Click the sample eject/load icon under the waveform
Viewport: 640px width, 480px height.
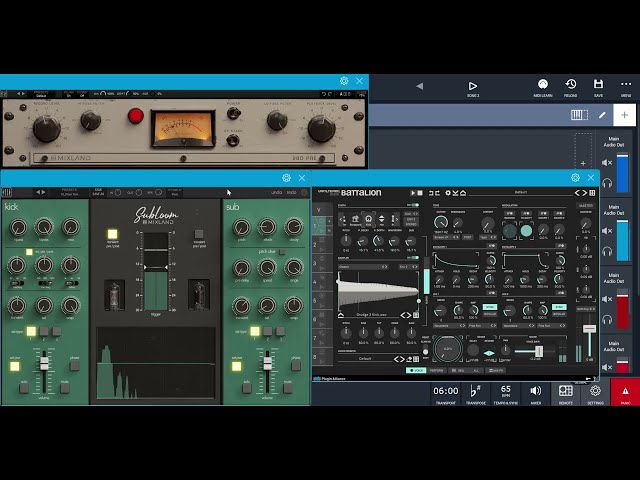pyautogui.click(x=341, y=315)
